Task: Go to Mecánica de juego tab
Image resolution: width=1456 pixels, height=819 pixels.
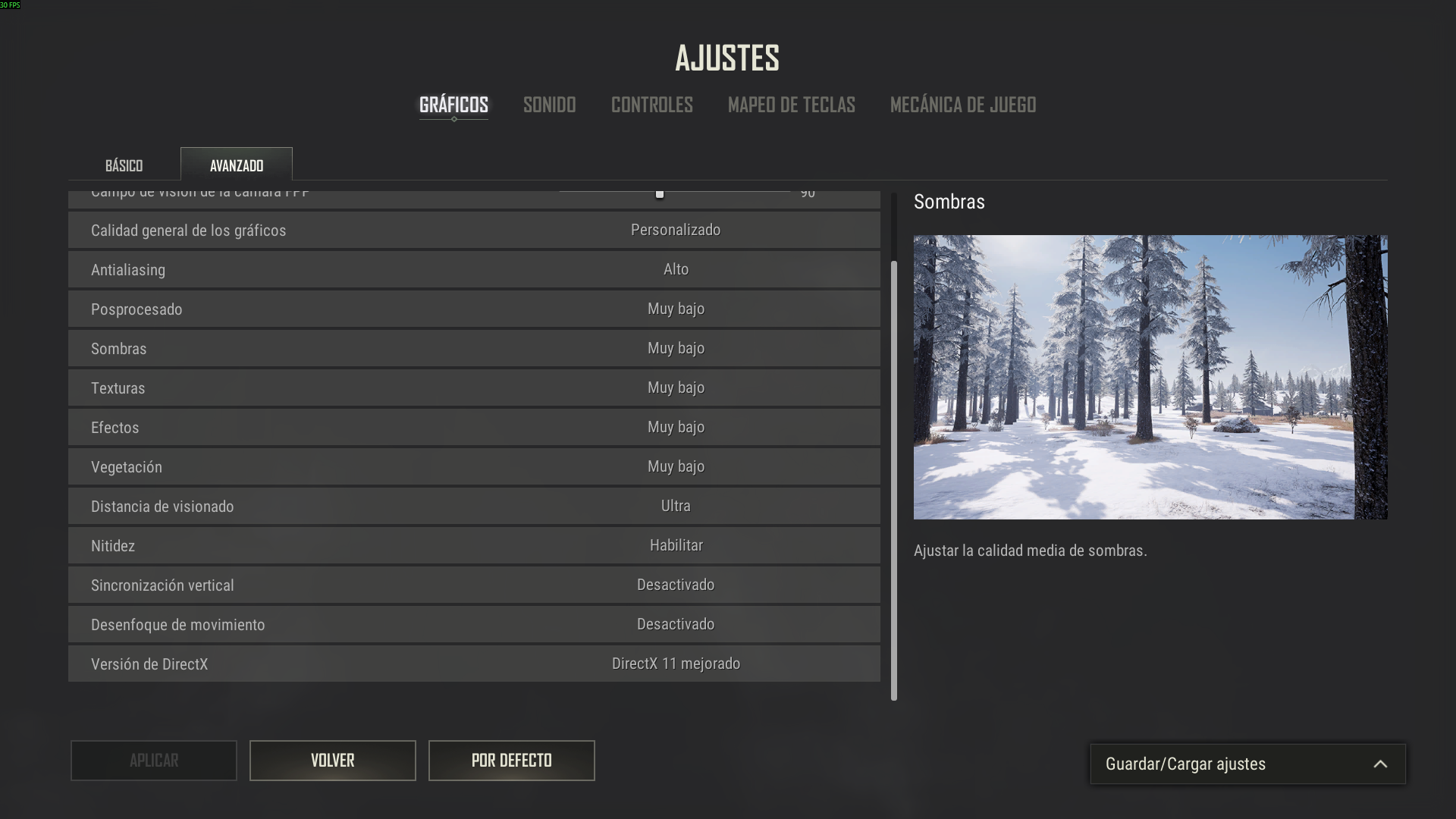Action: (x=962, y=105)
